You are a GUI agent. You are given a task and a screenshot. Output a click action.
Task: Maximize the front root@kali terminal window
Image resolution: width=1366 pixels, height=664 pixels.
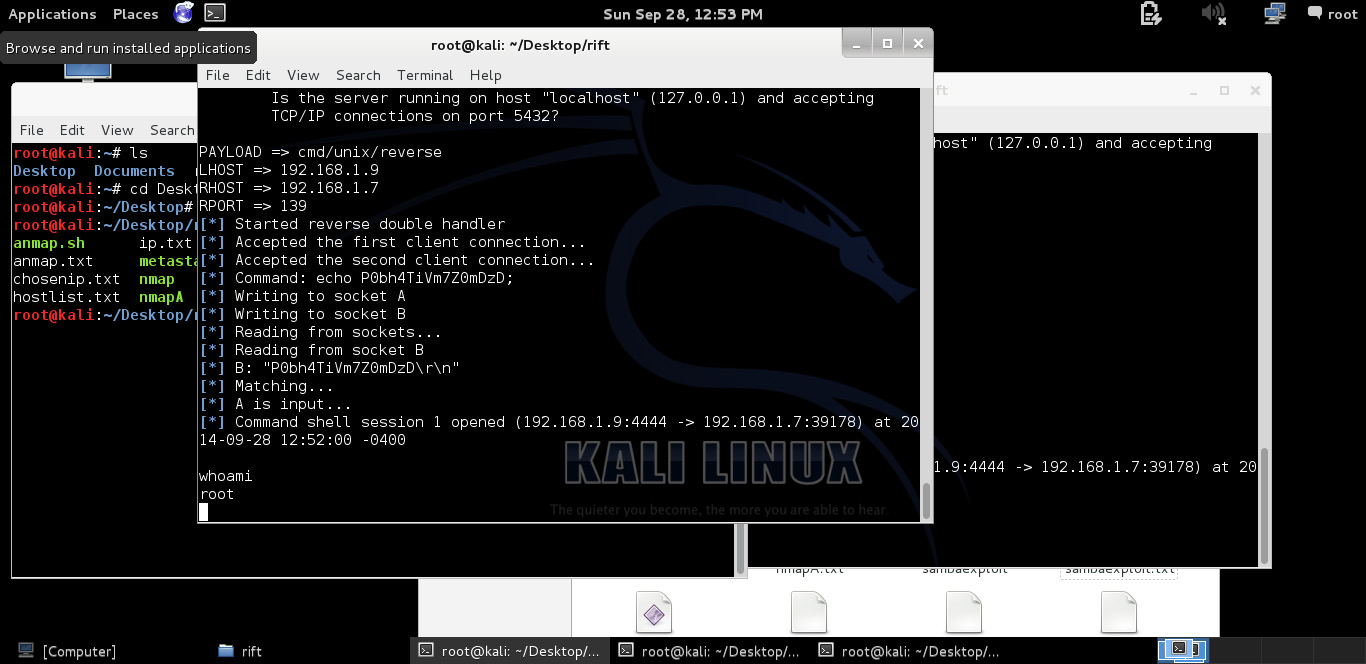point(887,43)
